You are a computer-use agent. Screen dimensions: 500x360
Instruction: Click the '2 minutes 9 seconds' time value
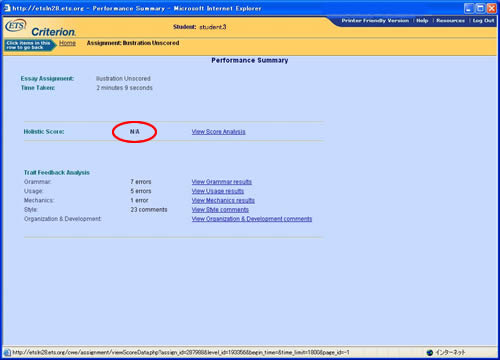[124, 88]
